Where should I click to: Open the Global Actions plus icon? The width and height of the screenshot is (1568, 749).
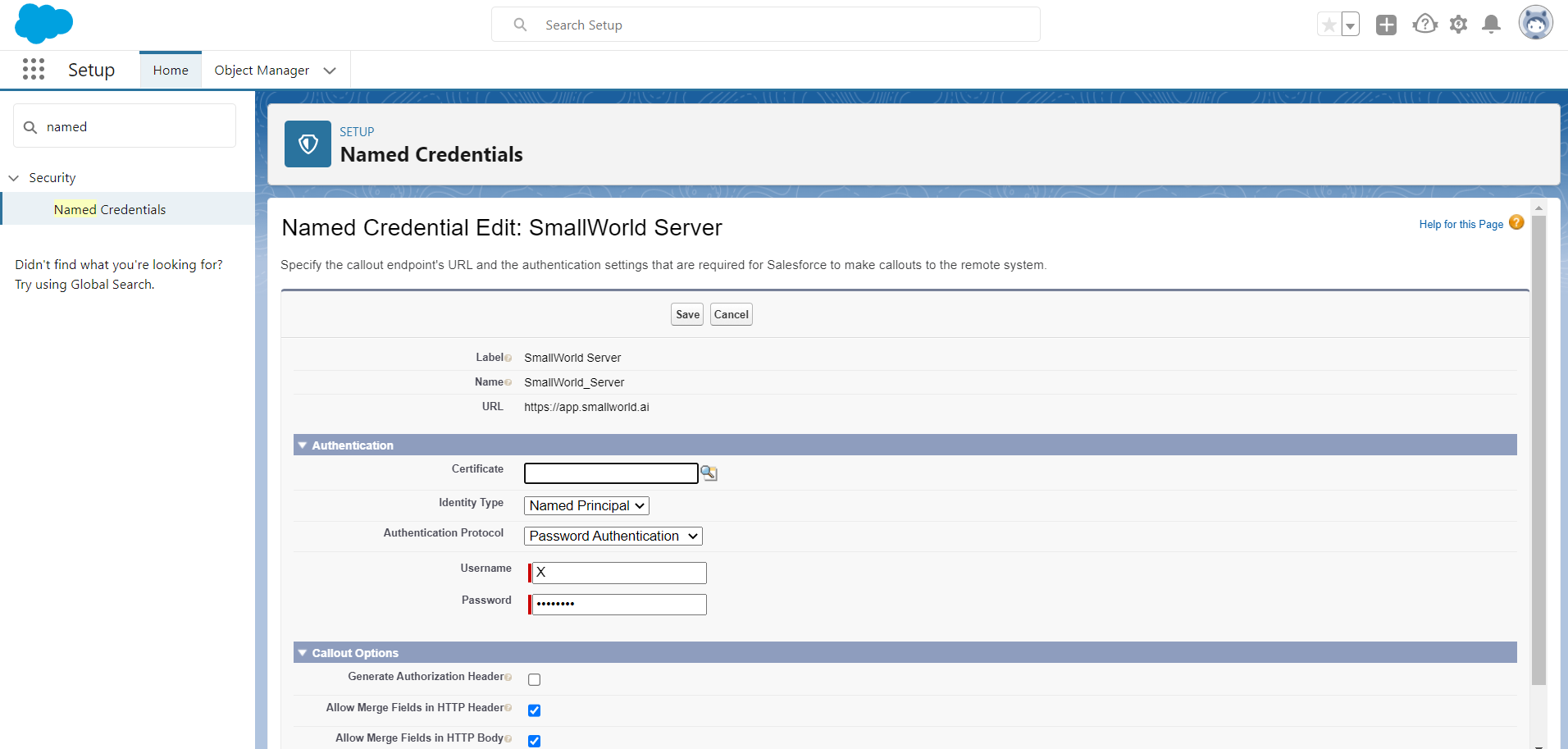click(1386, 25)
